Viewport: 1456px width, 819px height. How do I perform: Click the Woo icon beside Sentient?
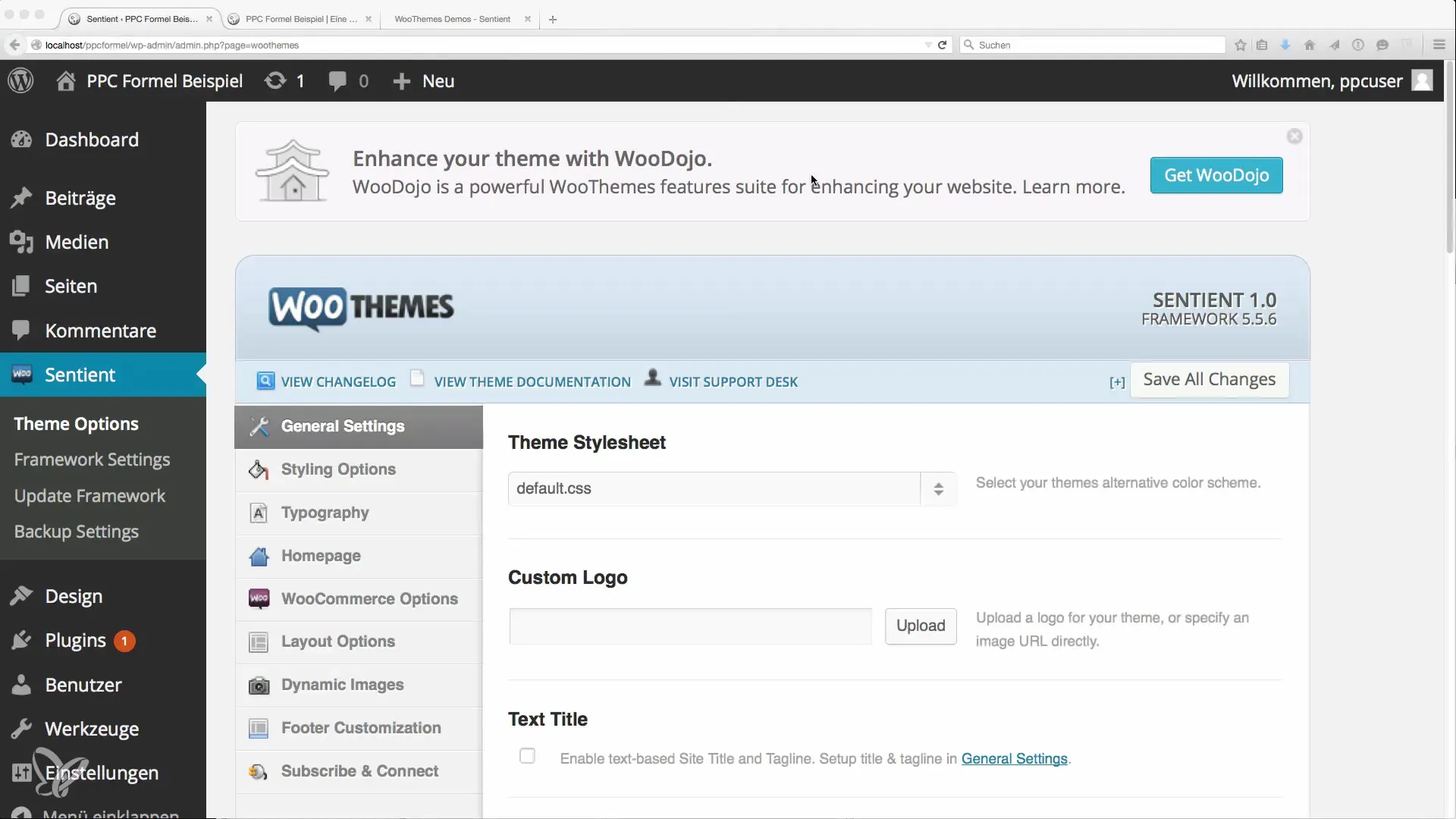[x=22, y=374]
